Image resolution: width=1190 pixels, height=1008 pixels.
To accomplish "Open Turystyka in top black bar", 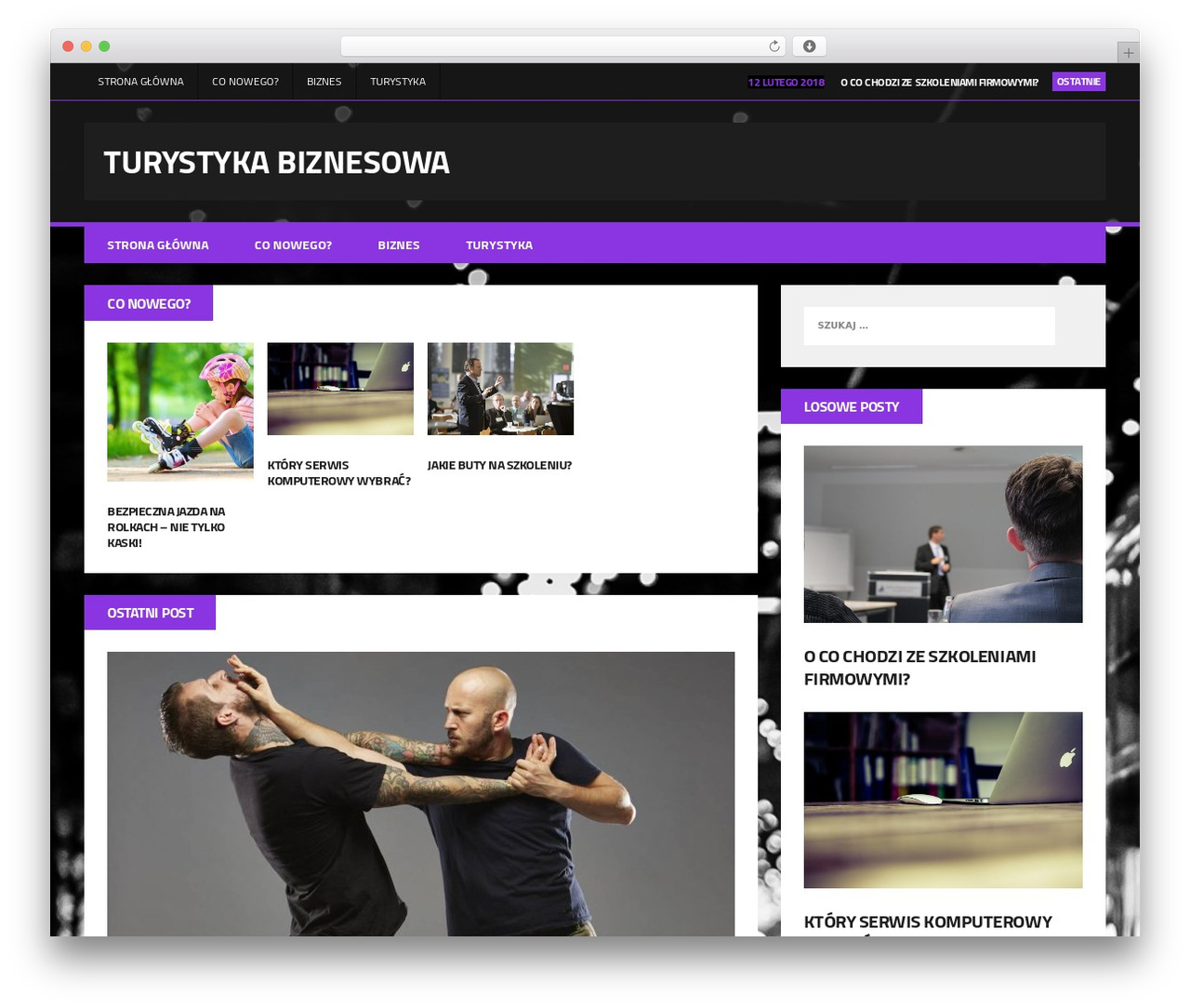I will point(398,82).
